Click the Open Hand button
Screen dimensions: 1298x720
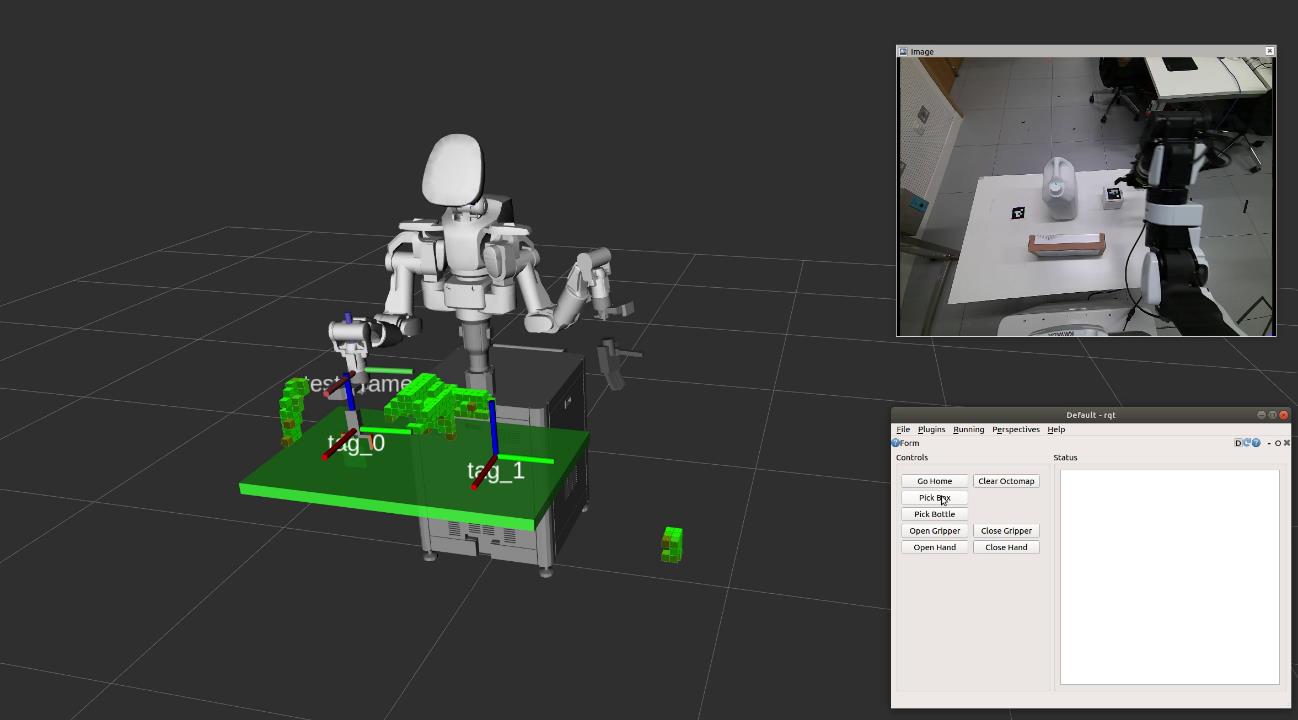[x=933, y=547]
